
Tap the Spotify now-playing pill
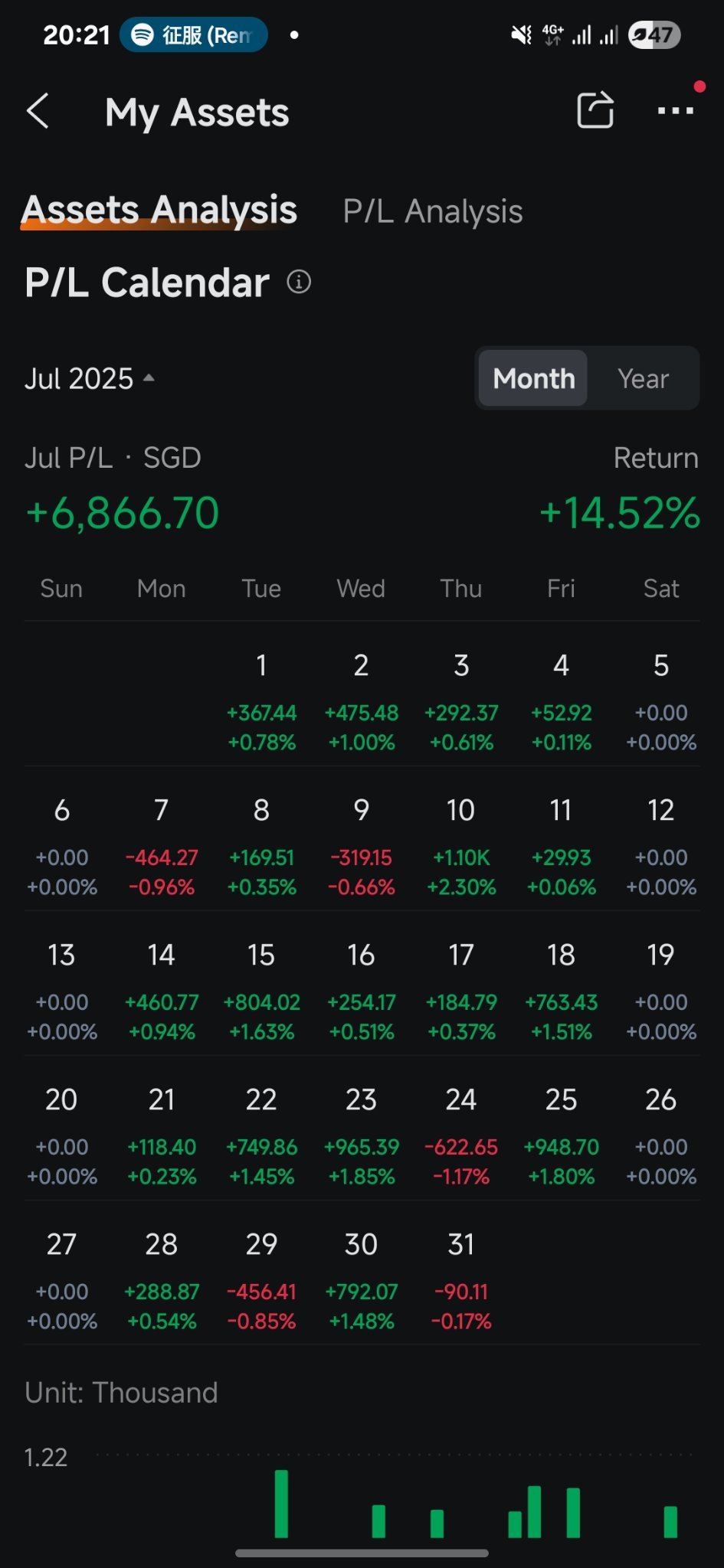tap(194, 35)
